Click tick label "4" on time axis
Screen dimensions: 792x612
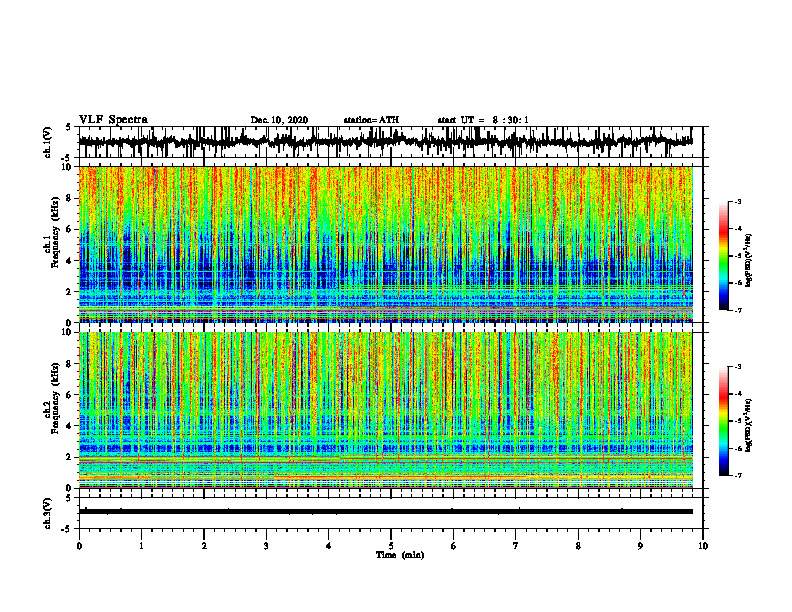(x=329, y=546)
